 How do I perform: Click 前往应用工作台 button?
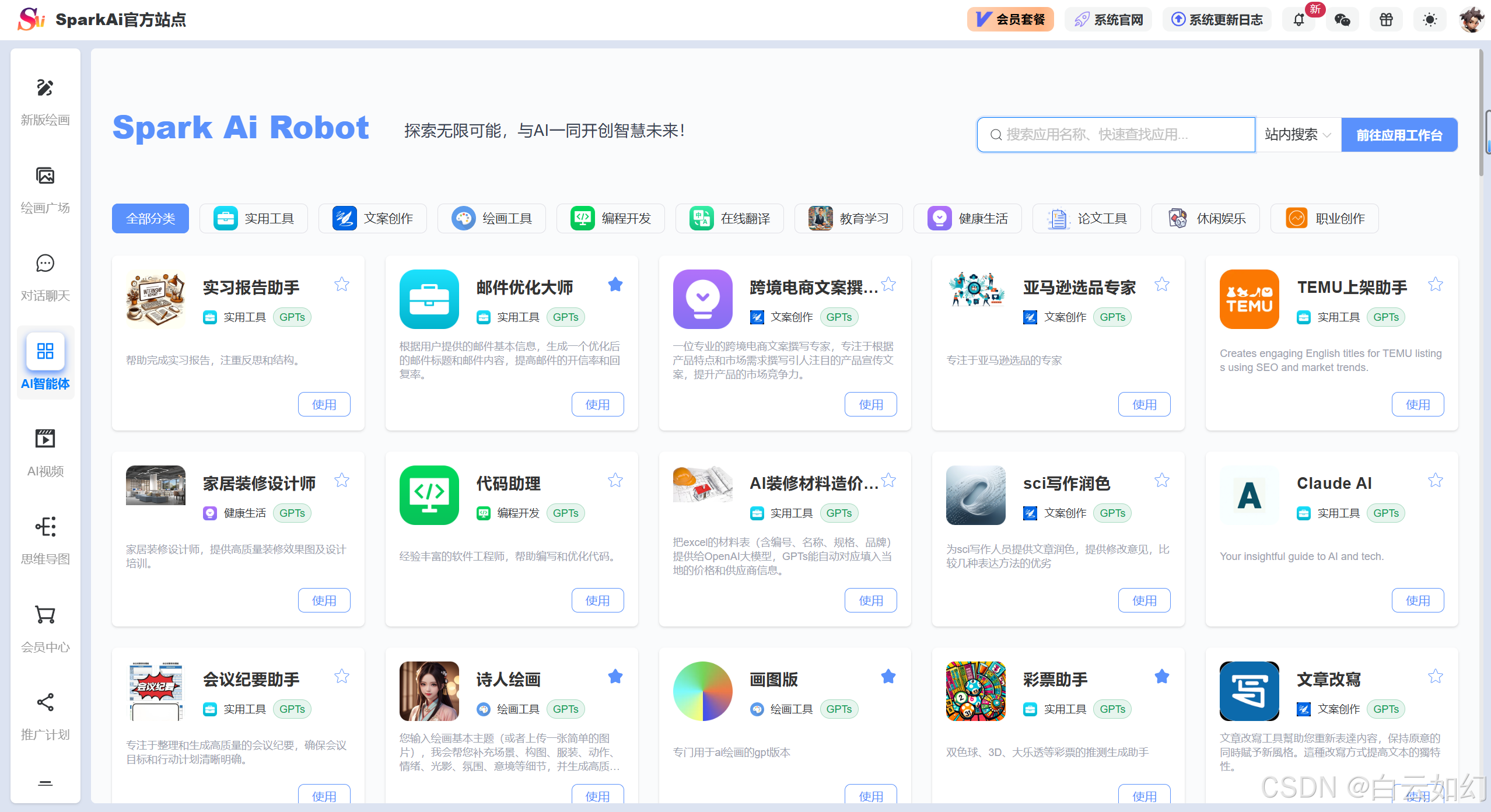pyautogui.click(x=1399, y=135)
